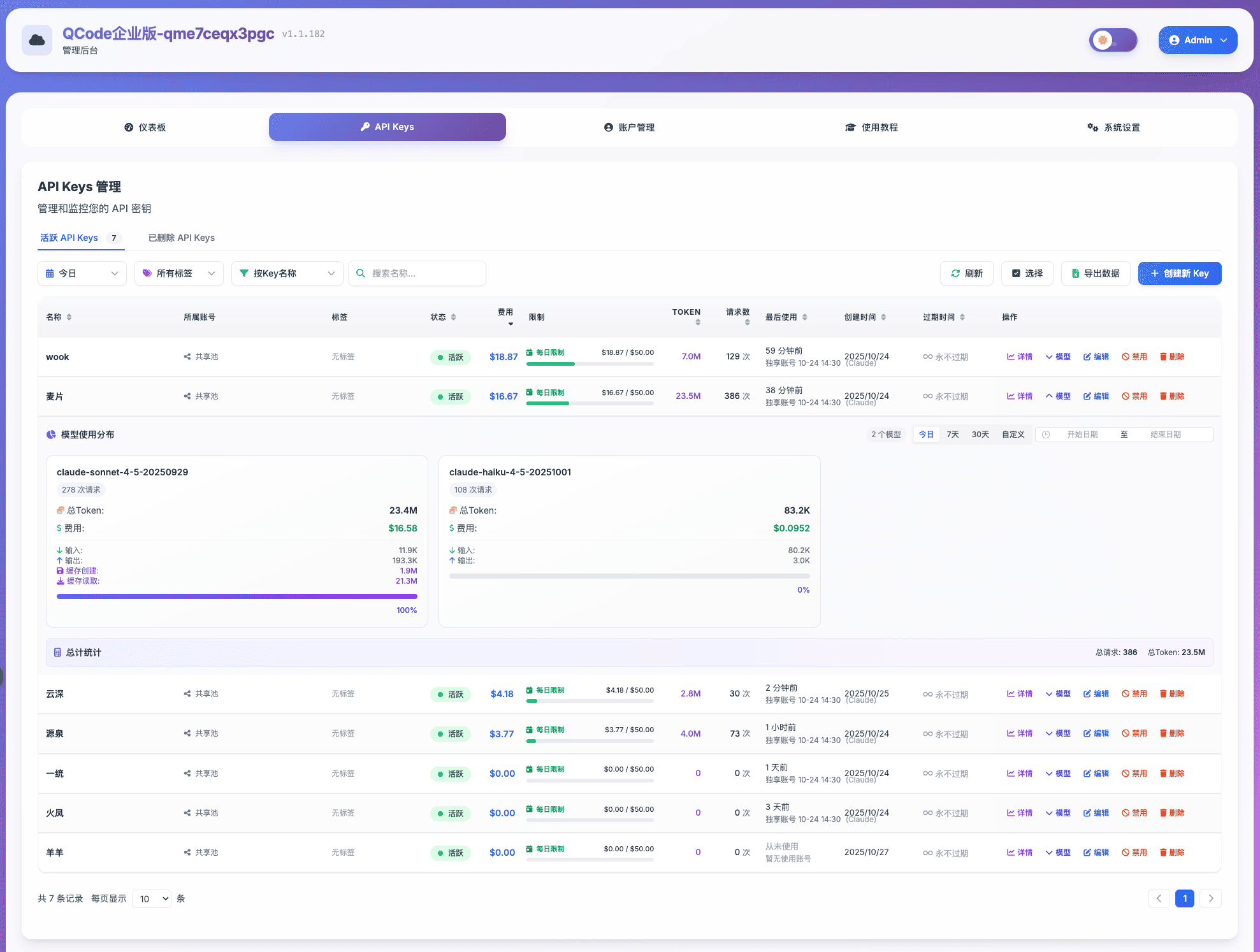Click the wook daily limit progress bar
This screenshot has width=1260, height=952.
coord(590,364)
